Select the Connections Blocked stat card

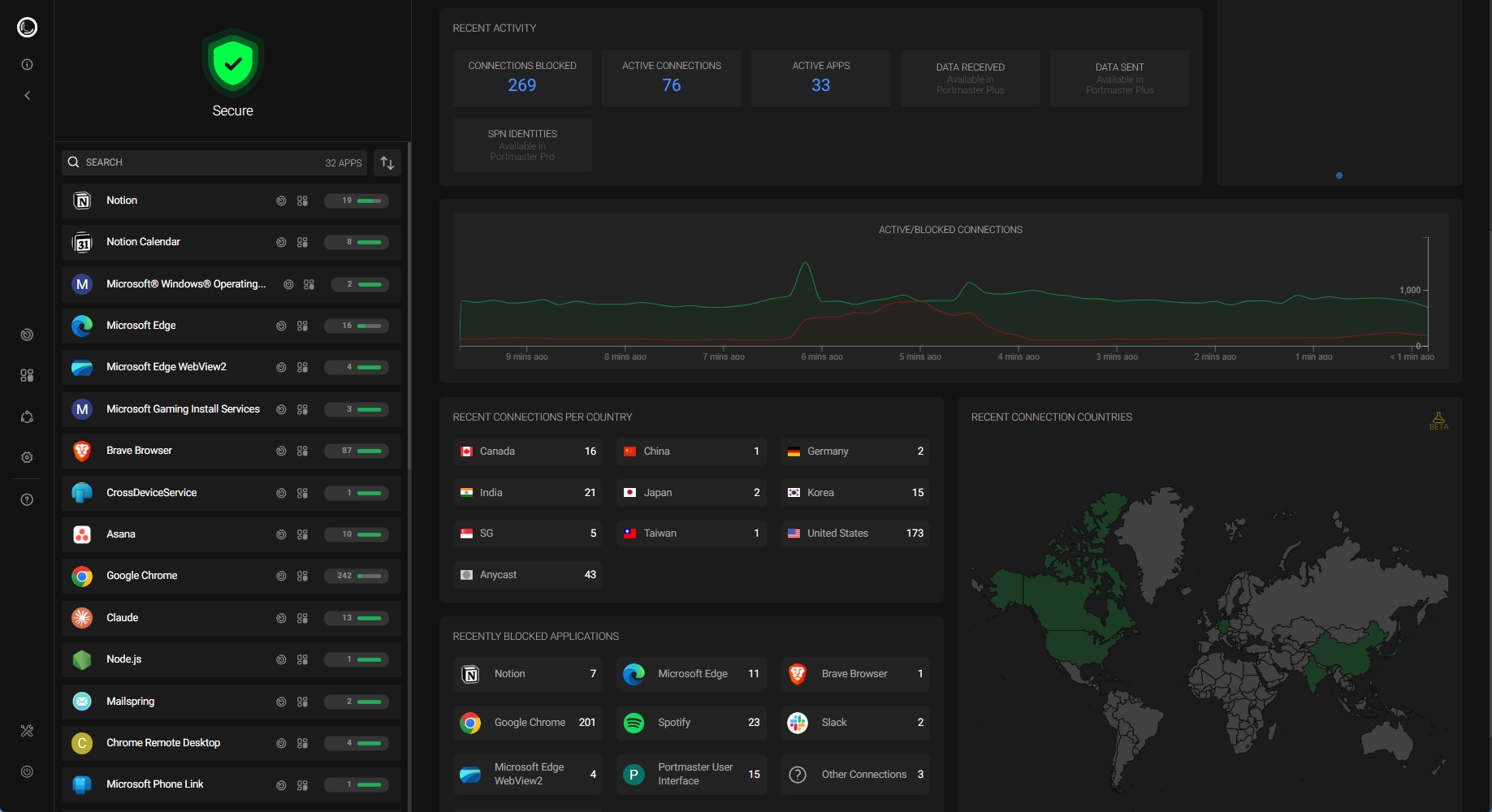coord(522,78)
